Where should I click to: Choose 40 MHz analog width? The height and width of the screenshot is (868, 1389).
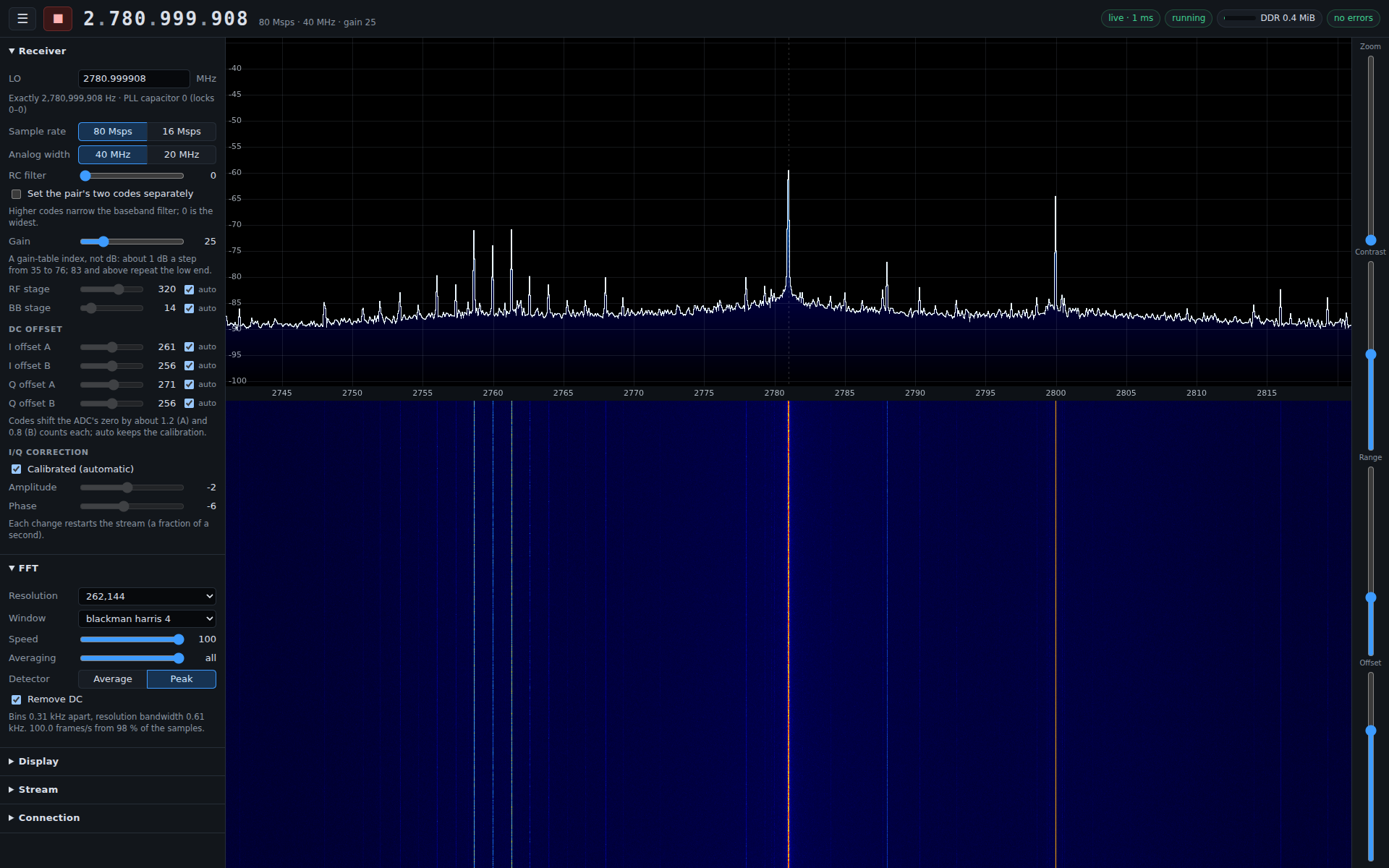coord(113,155)
